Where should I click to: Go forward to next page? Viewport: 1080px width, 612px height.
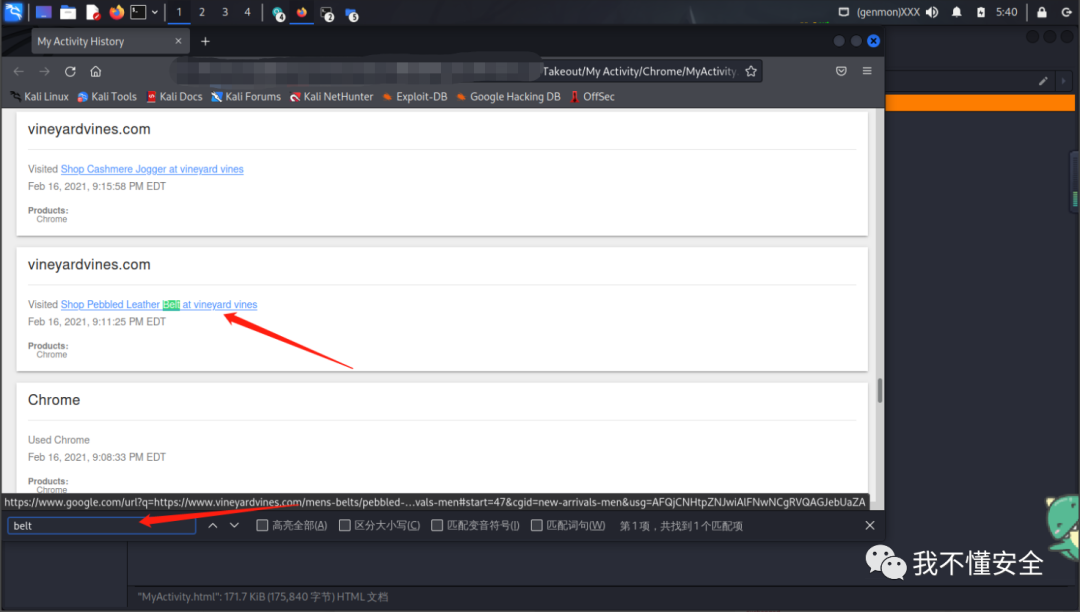45,72
